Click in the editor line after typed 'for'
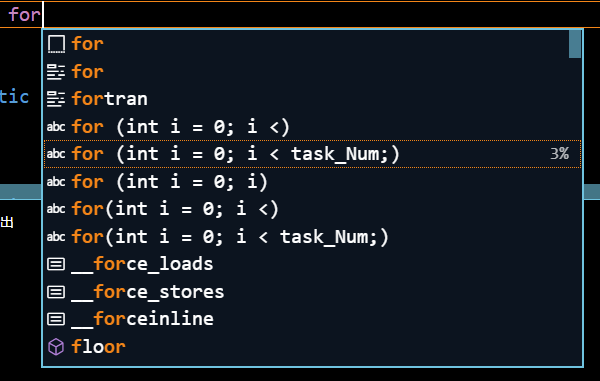The width and height of the screenshot is (600, 381). point(321,15)
